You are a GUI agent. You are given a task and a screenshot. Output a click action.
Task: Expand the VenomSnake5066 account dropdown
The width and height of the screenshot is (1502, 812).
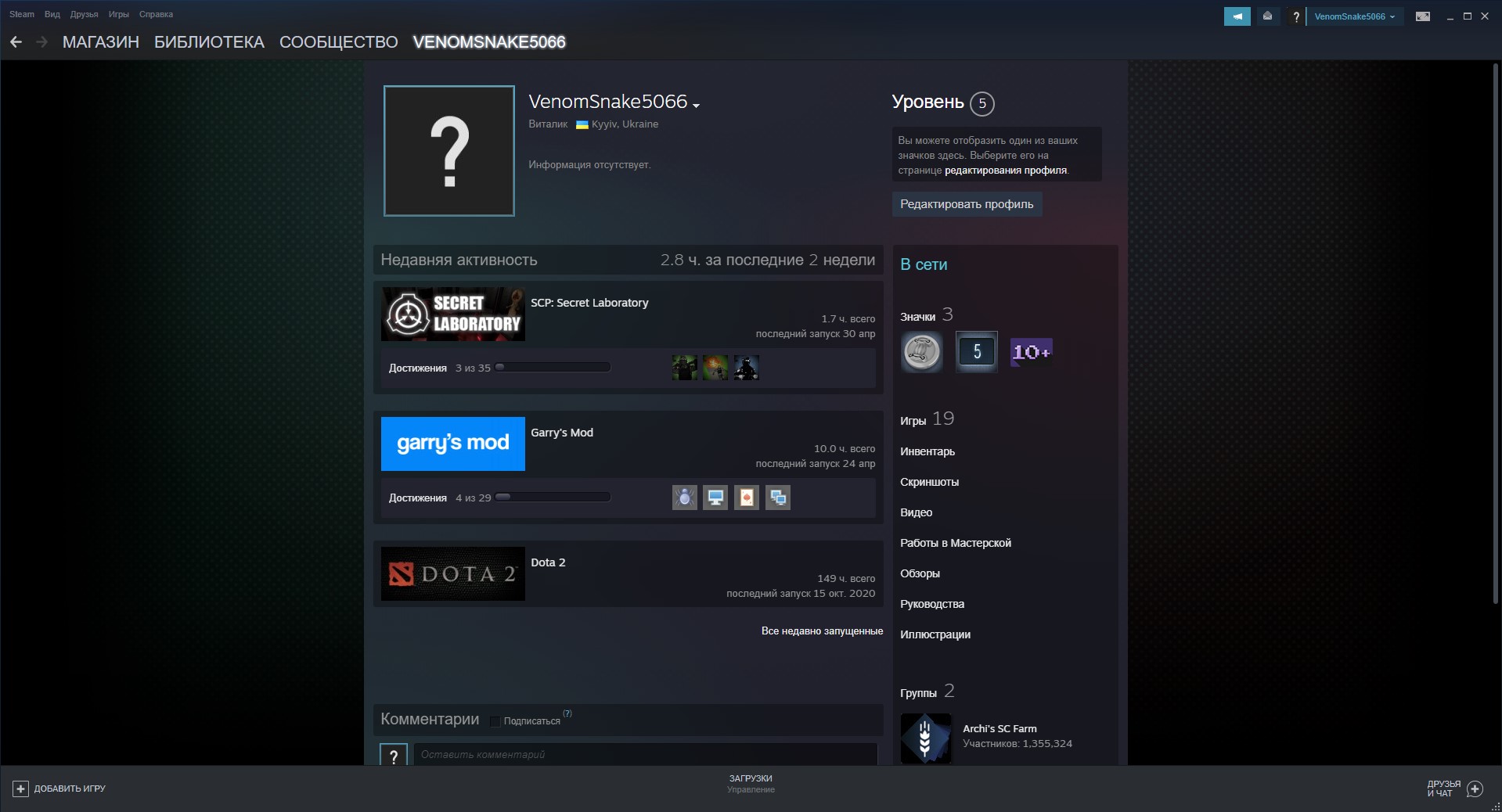click(x=1354, y=16)
